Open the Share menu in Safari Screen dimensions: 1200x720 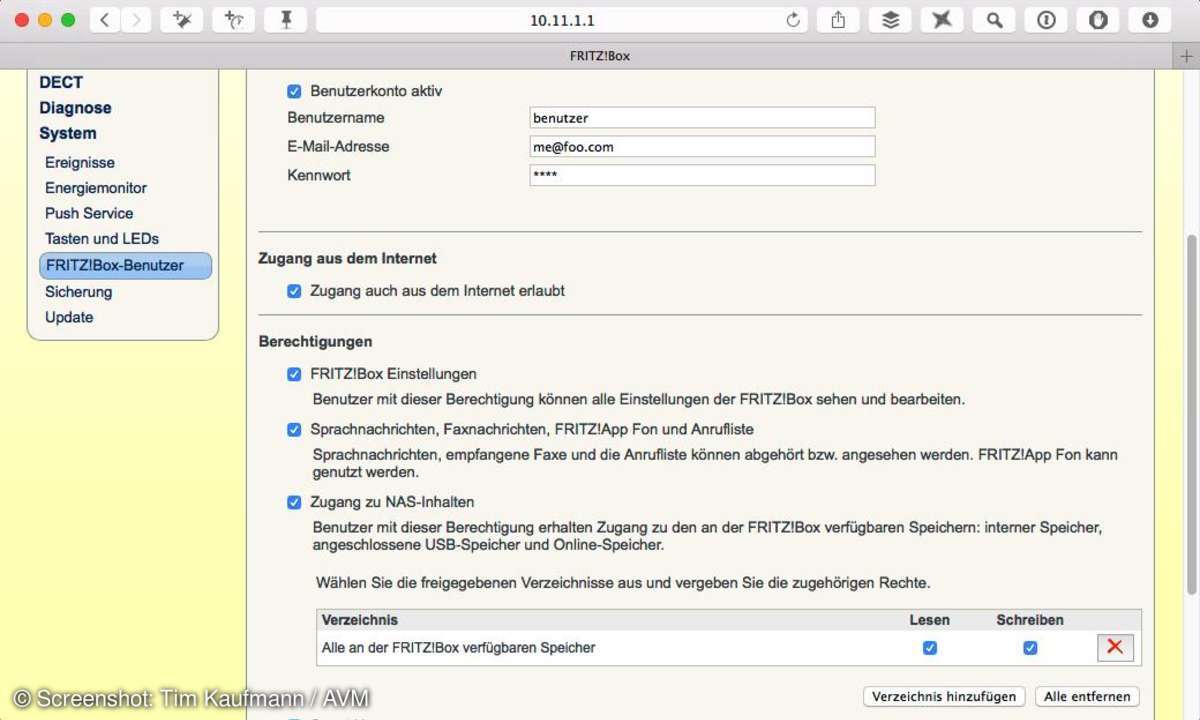tap(838, 20)
